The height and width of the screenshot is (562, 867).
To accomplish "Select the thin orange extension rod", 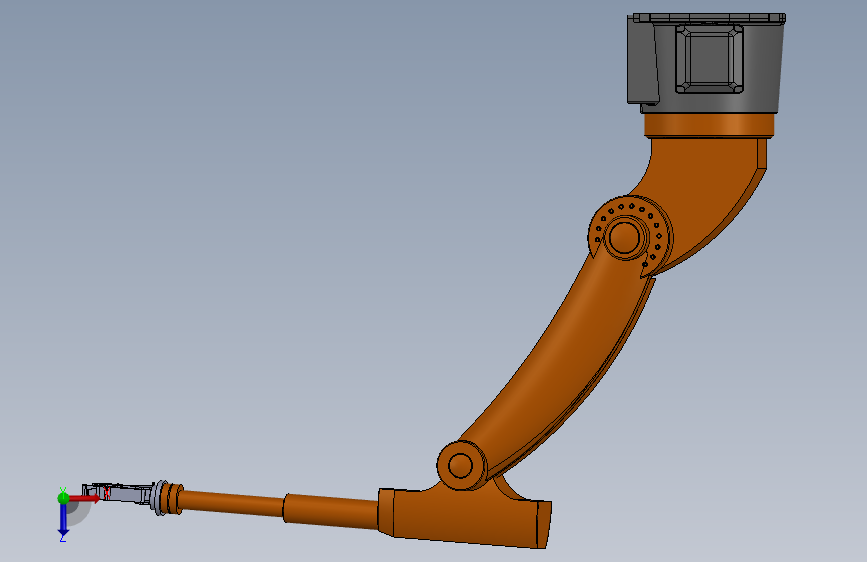I will click(x=231, y=502).
